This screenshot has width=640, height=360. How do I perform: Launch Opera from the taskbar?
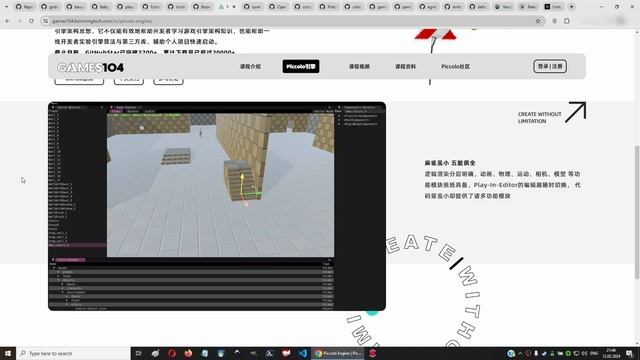(172, 353)
